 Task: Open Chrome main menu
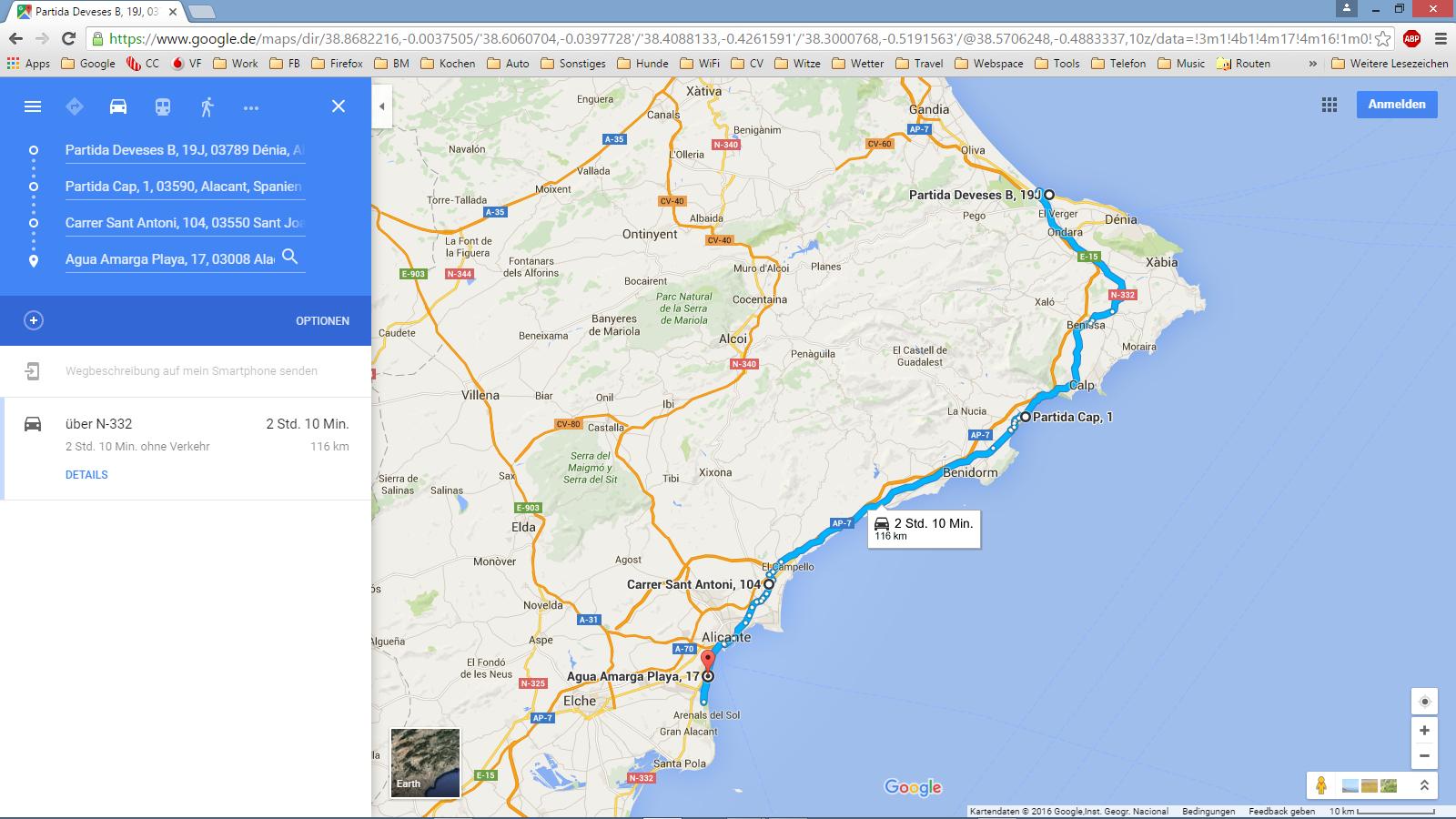[x=1441, y=38]
